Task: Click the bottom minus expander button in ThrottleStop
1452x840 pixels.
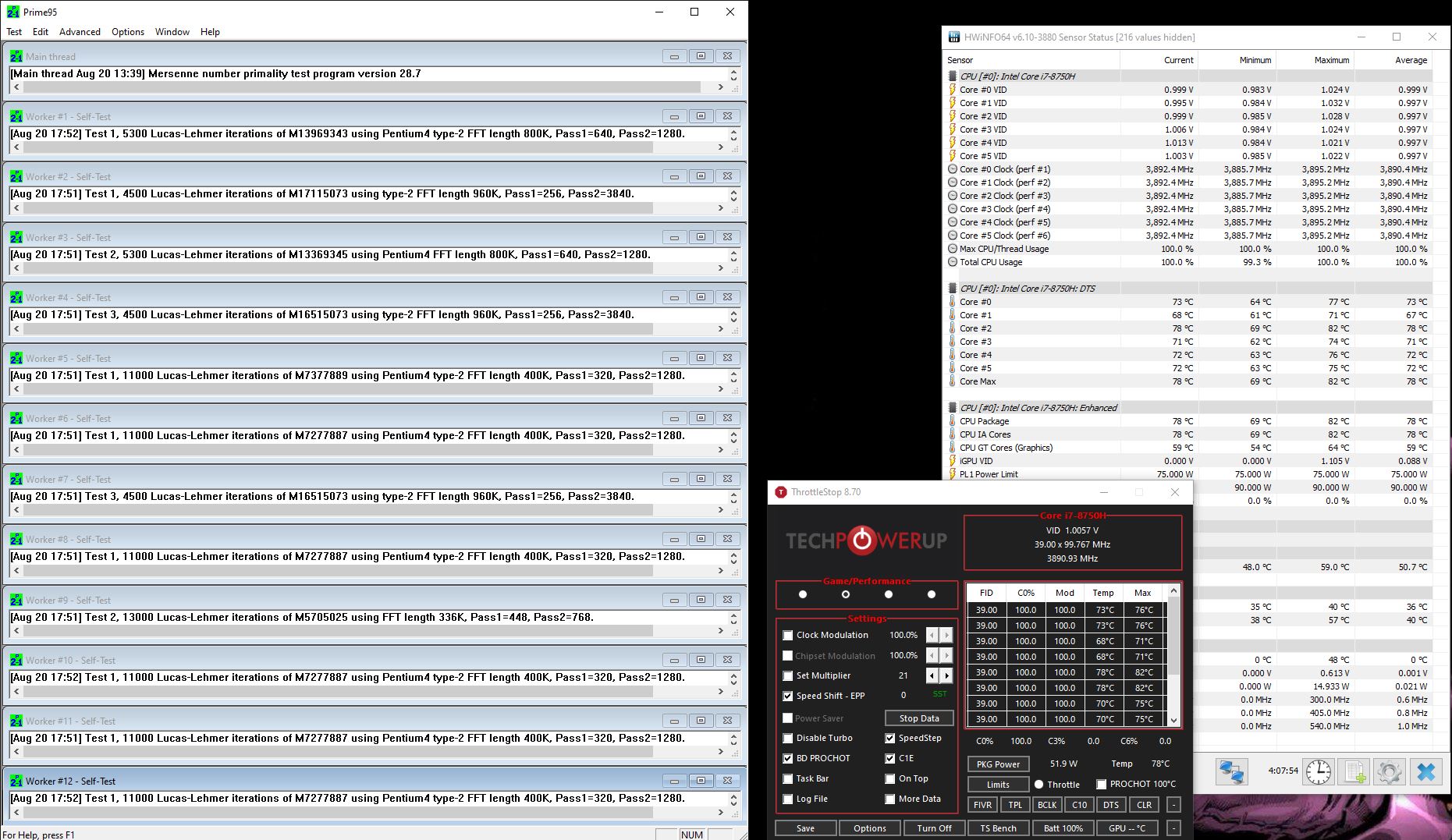Action: tap(1173, 828)
